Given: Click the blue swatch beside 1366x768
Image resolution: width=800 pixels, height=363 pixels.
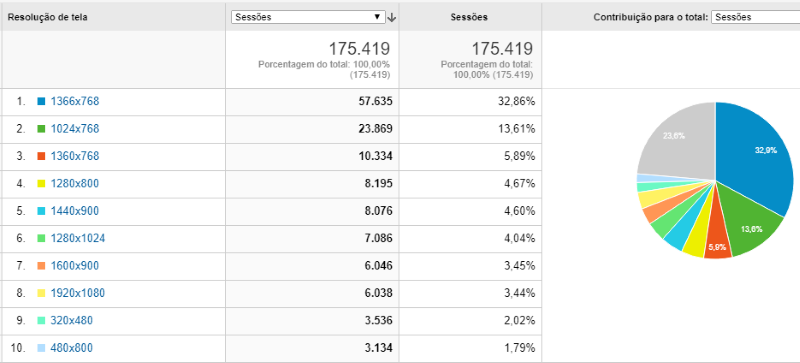Looking at the screenshot, I should [x=41, y=101].
